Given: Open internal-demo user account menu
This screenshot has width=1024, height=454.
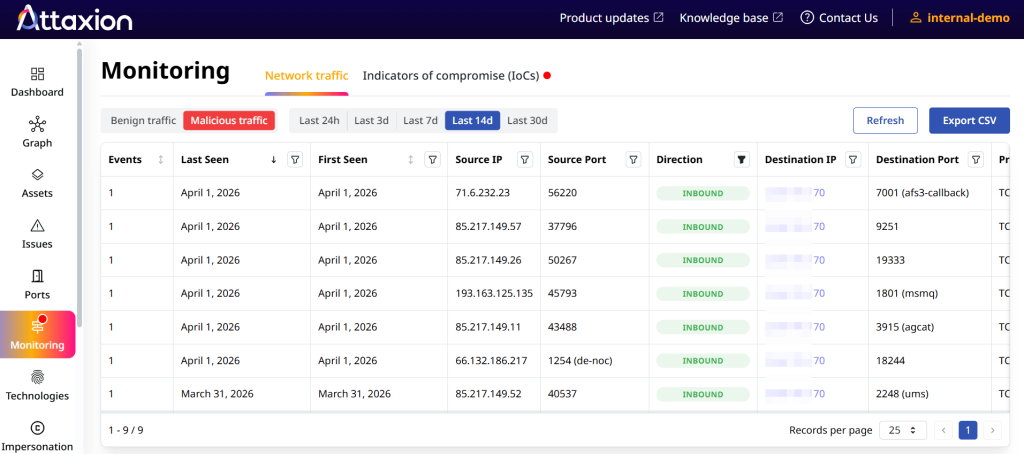Looking at the screenshot, I should click(960, 18).
